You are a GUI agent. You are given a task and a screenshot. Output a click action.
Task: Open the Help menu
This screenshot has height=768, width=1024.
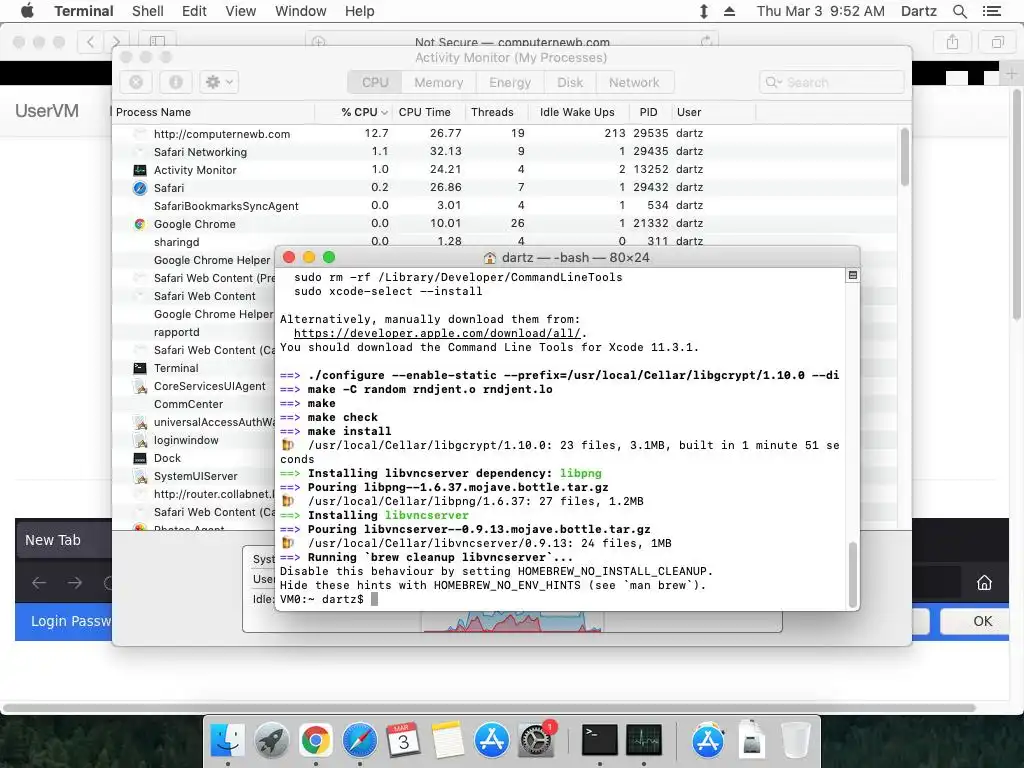[x=360, y=11]
